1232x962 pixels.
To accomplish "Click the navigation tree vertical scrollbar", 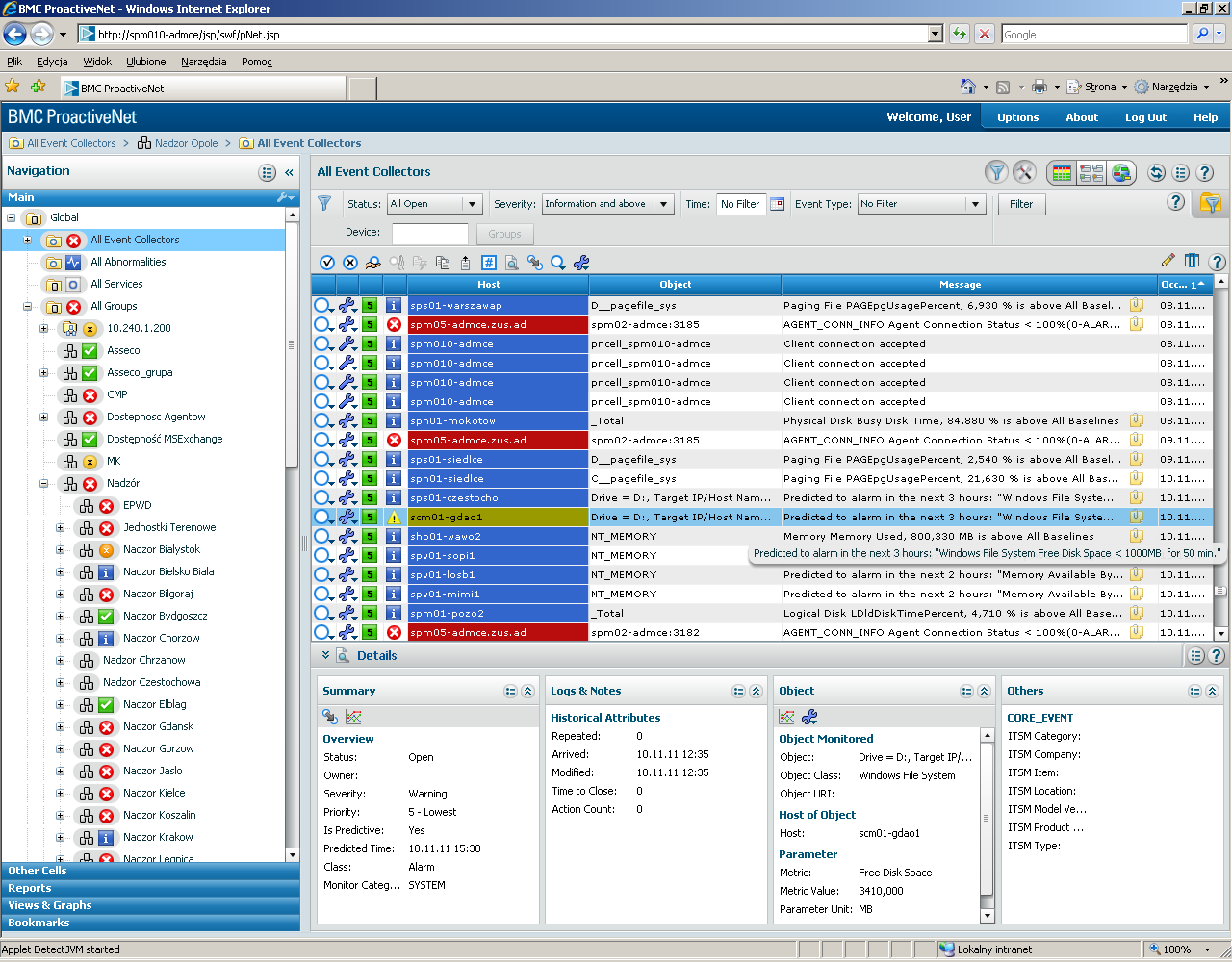I will point(293,534).
